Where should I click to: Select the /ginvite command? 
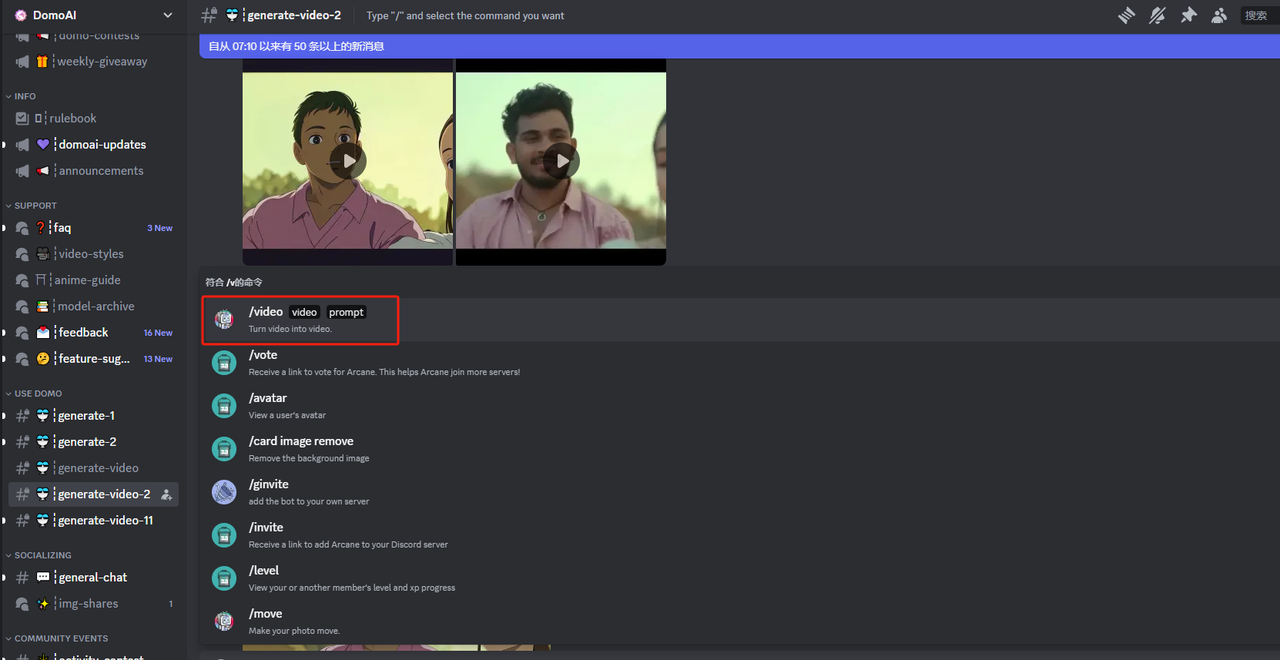(739, 491)
